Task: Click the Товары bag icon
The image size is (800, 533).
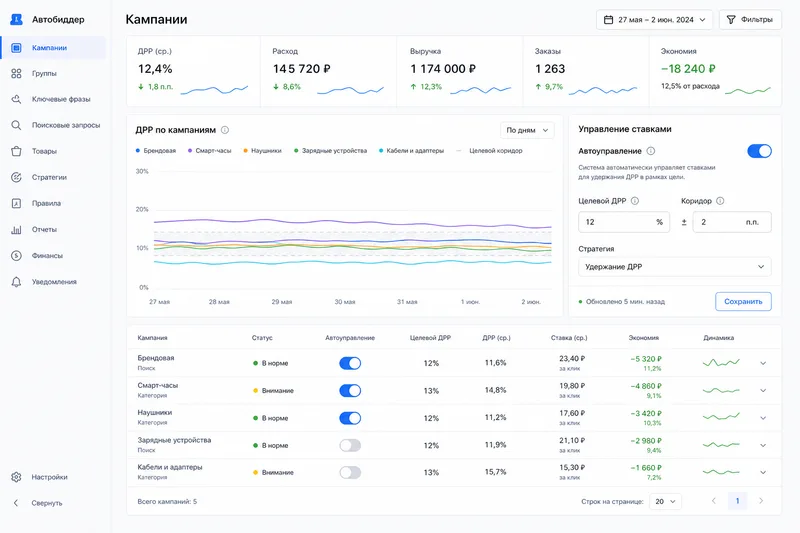Action: (x=16, y=151)
